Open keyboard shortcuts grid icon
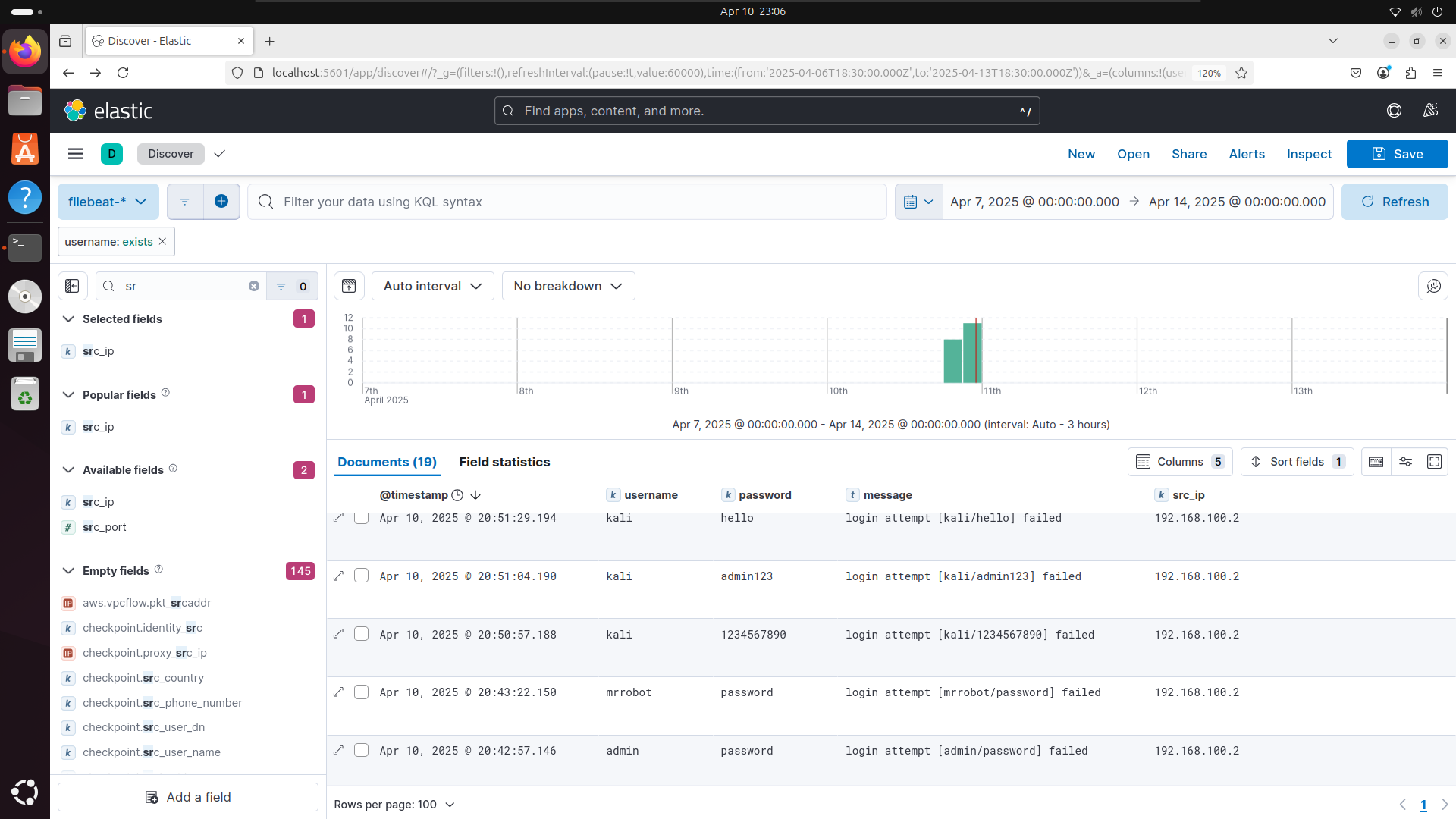The height and width of the screenshot is (819, 1456). click(x=1376, y=462)
